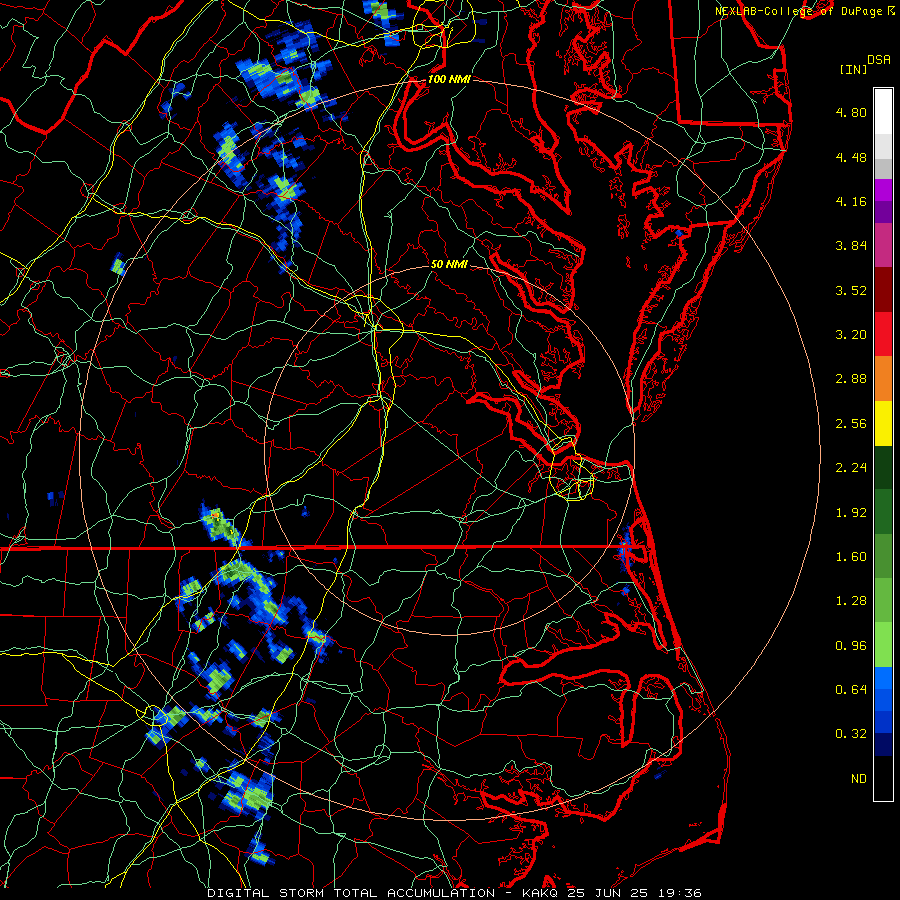The image size is (900, 900).
Task: Select the DSA product label
Action: click(879, 60)
